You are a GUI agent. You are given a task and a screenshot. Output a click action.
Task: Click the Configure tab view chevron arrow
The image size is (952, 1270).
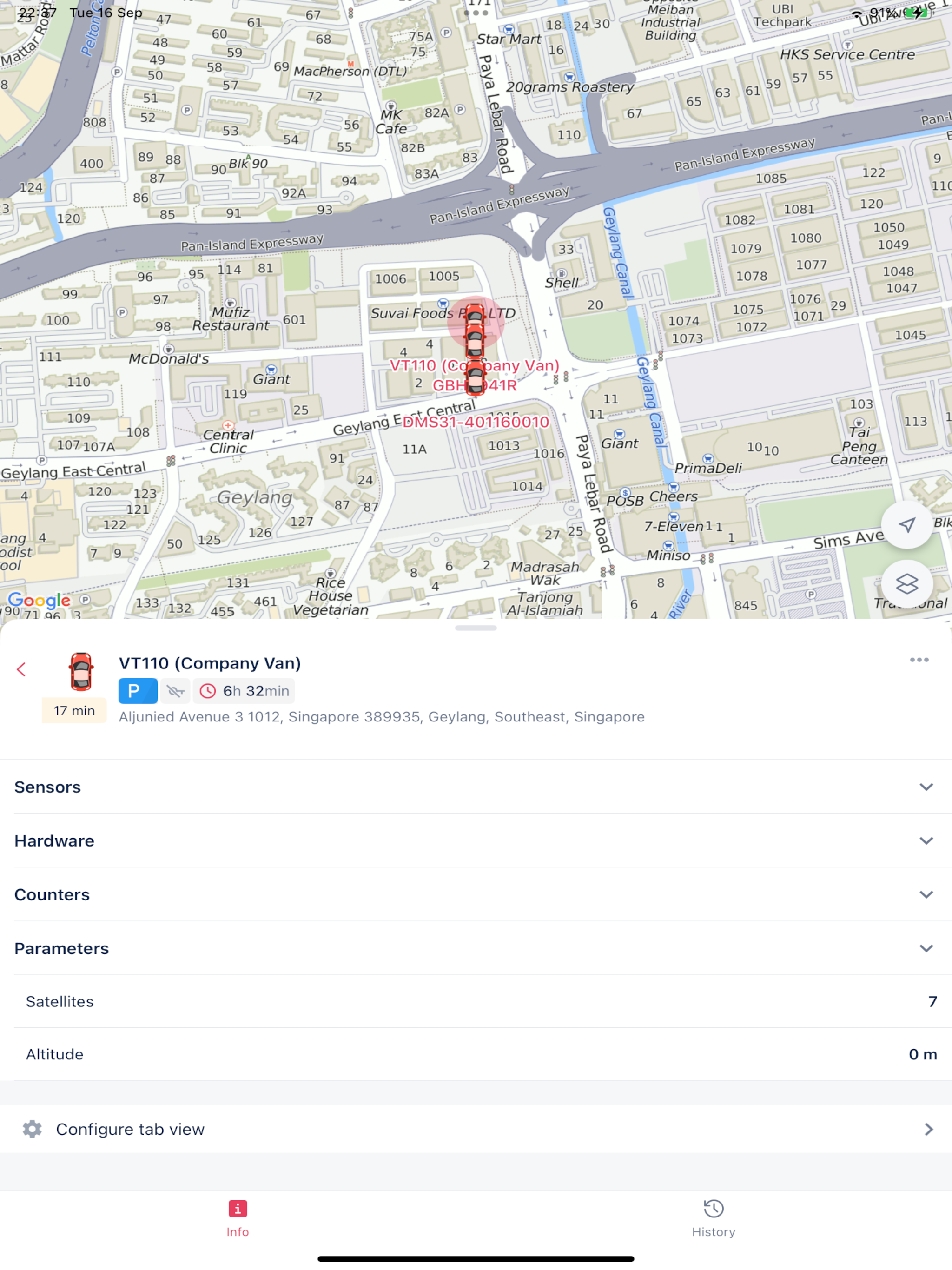(928, 1129)
